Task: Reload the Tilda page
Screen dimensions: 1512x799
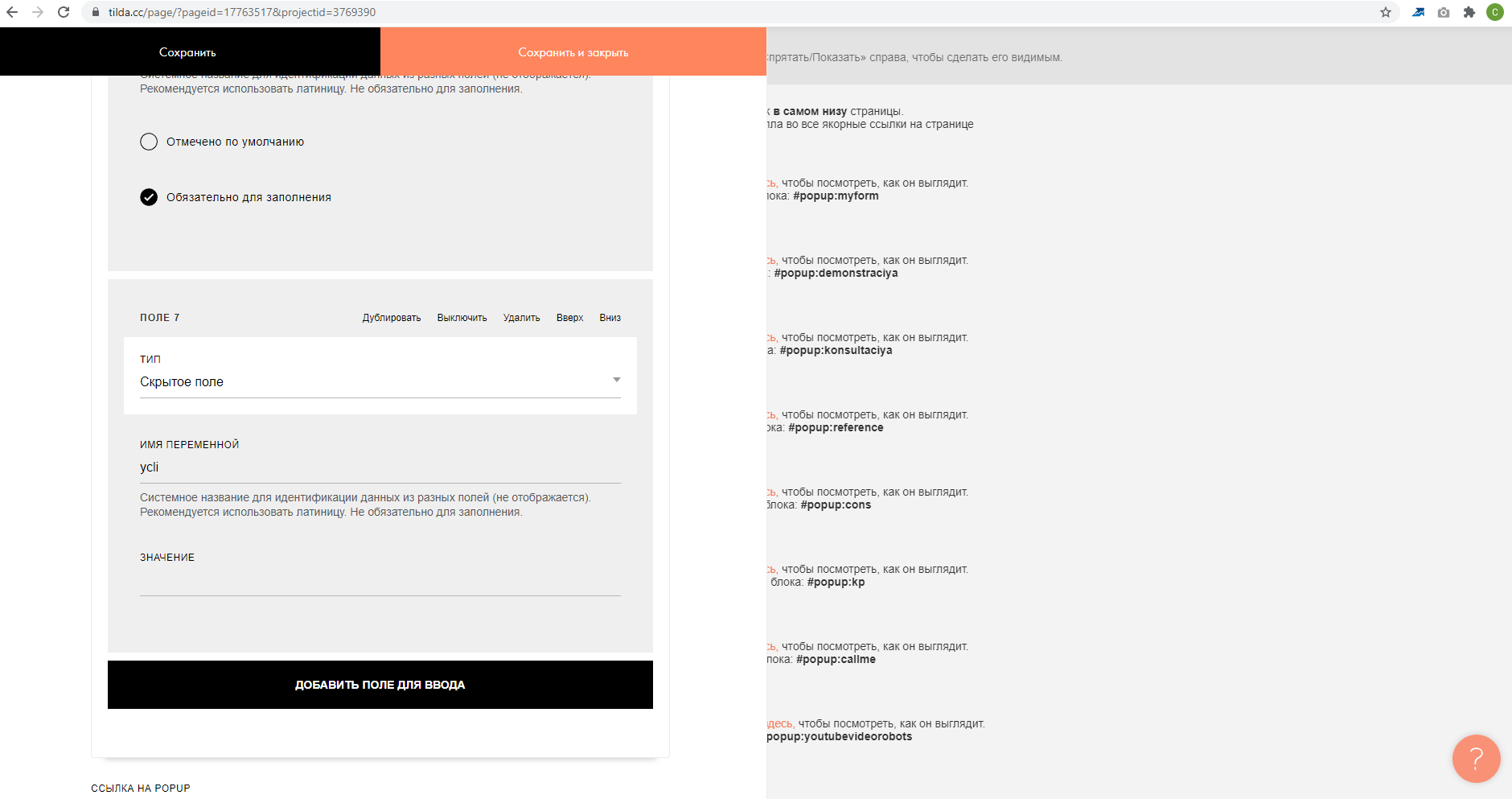Action: coord(64,12)
